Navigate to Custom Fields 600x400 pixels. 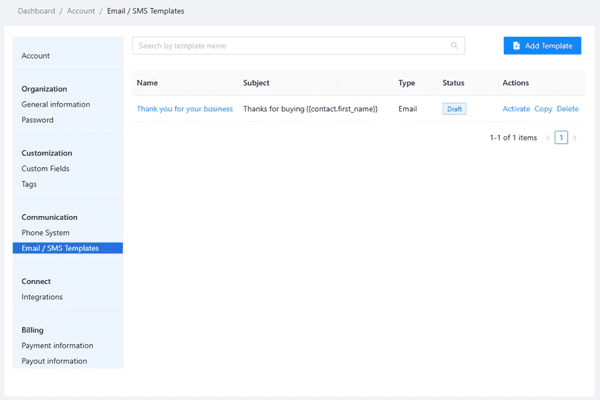pyautogui.click(x=46, y=169)
